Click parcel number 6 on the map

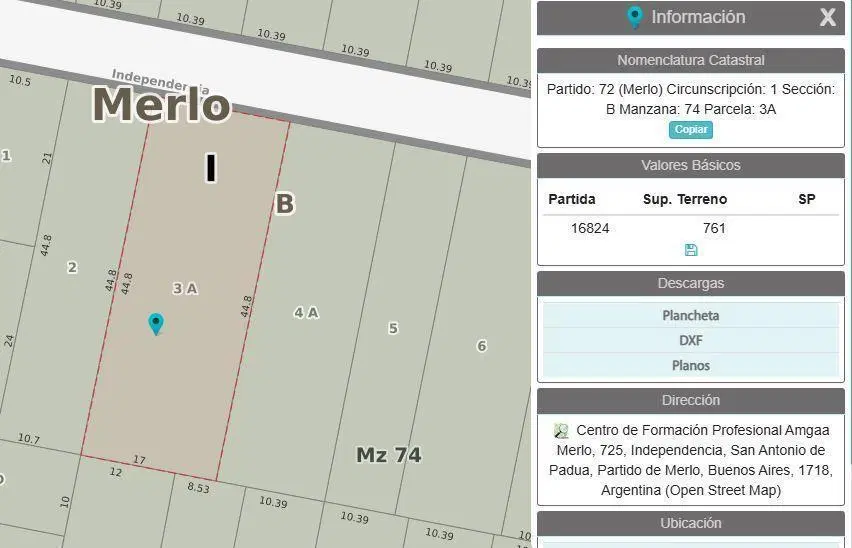click(x=481, y=346)
